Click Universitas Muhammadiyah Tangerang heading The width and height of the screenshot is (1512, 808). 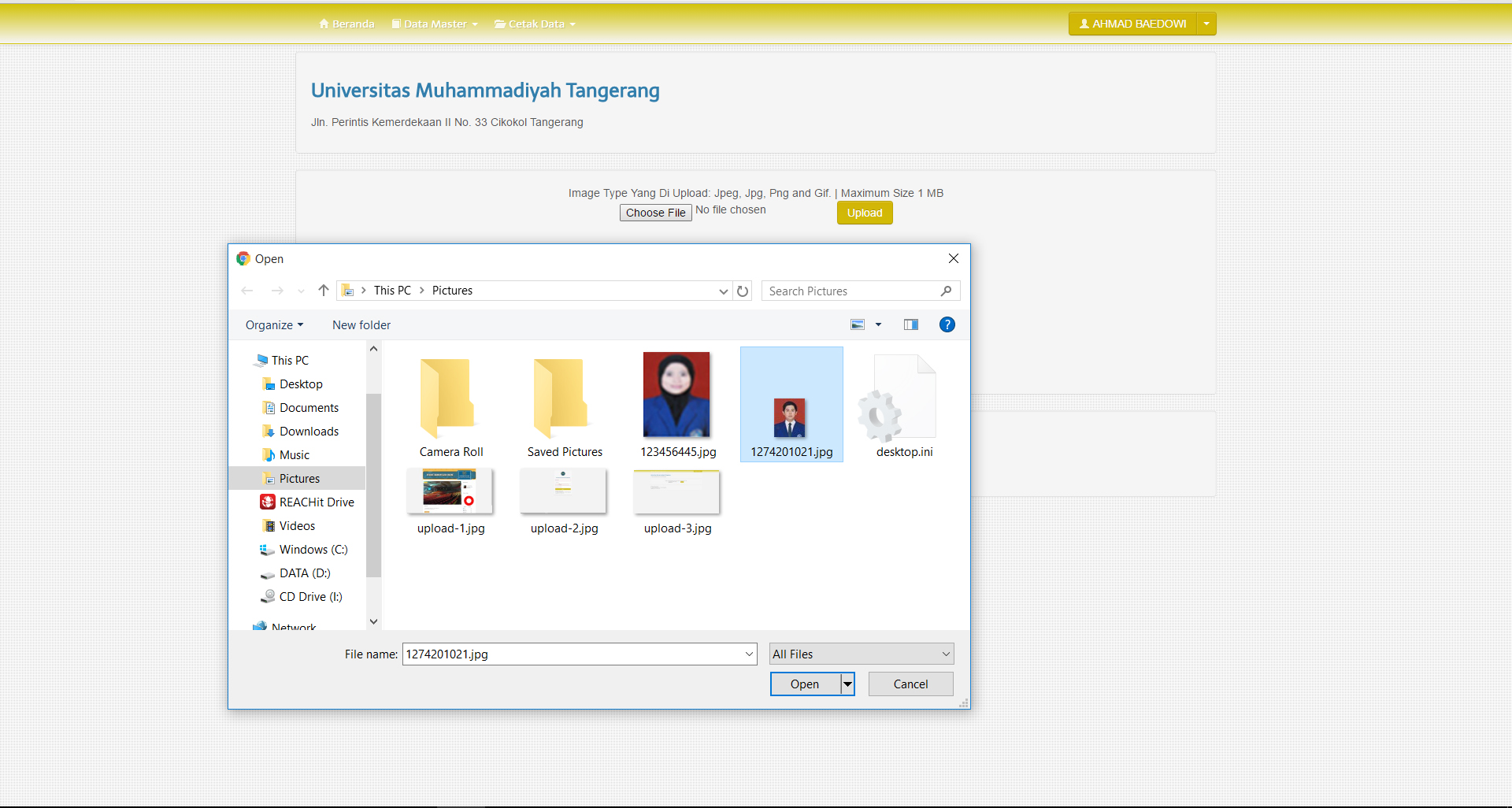[x=485, y=91]
